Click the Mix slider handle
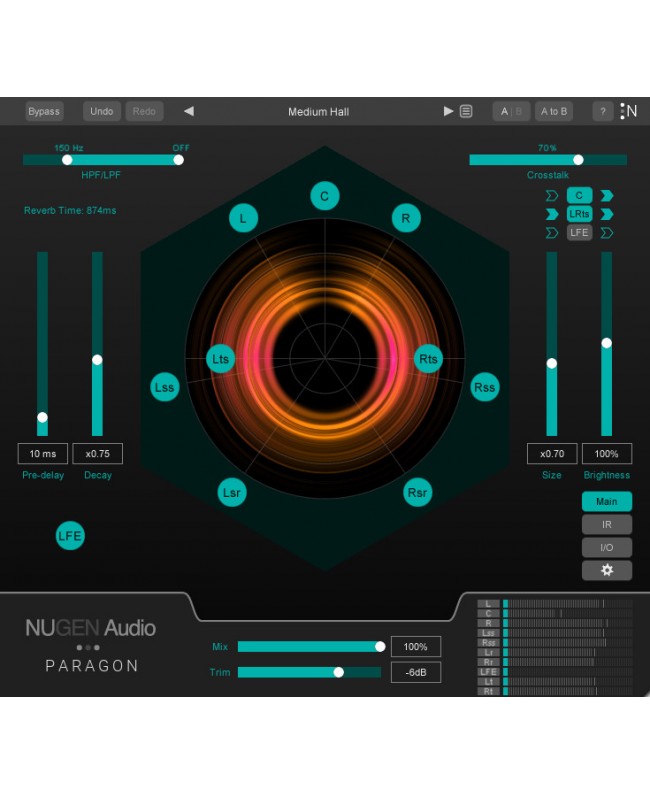 coord(380,647)
